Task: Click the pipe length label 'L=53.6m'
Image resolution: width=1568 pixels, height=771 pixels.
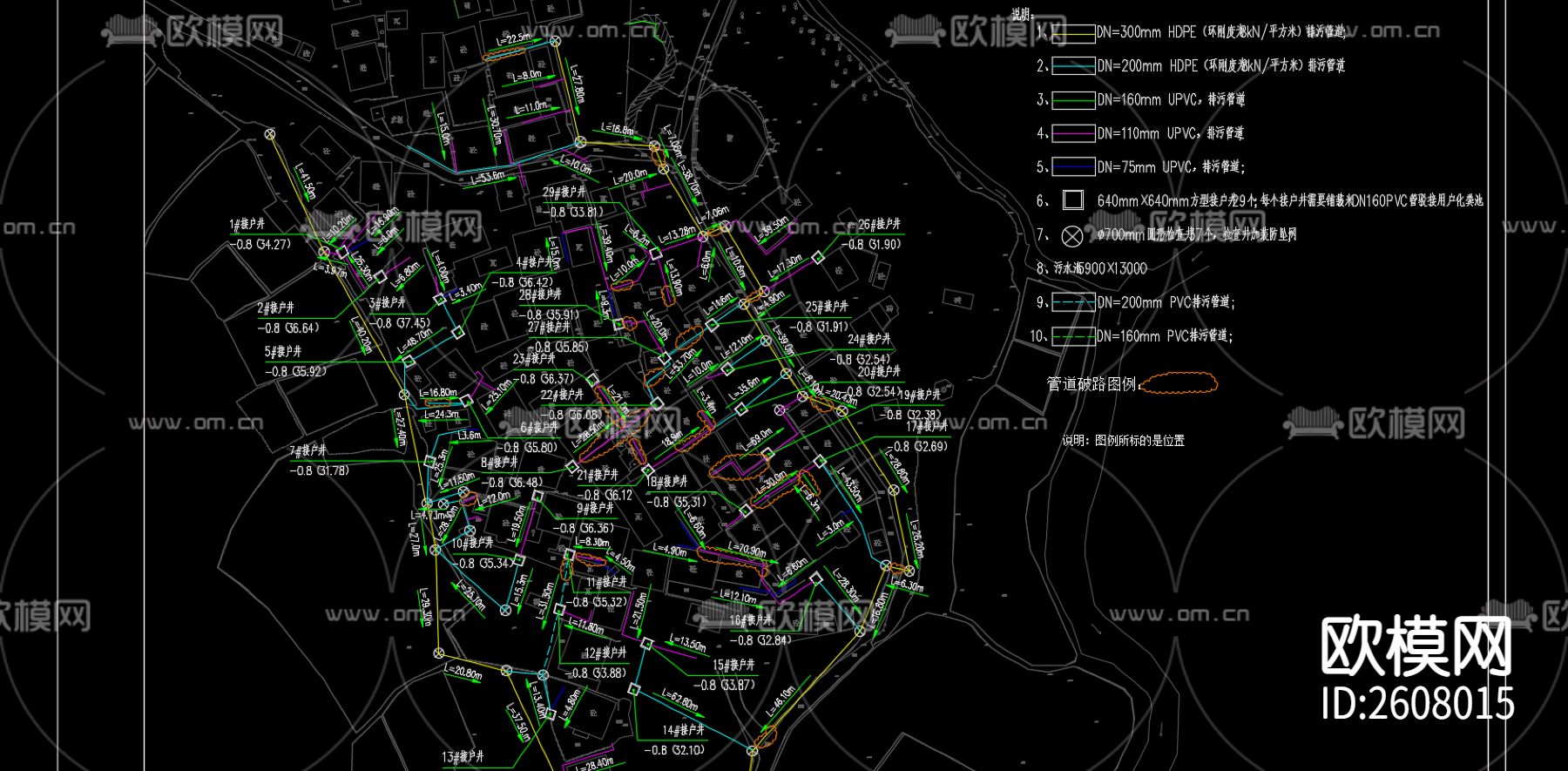Action: 488,177
